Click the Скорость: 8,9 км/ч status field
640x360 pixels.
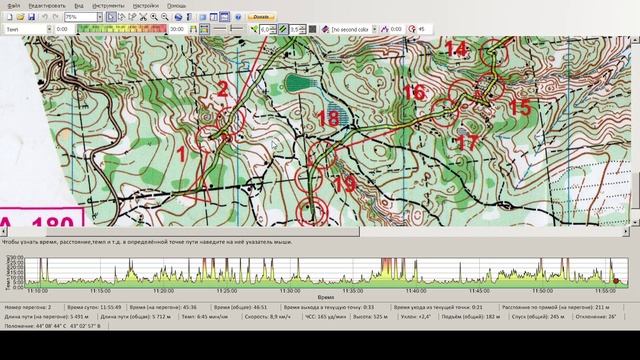pyautogui.click(x=268, y=316)
